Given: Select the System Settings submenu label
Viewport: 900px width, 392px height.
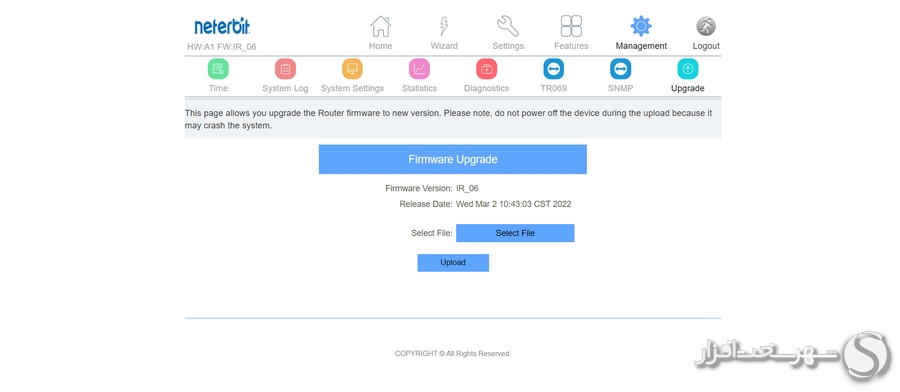Looking at the screenshot, I should click(352, 88).
